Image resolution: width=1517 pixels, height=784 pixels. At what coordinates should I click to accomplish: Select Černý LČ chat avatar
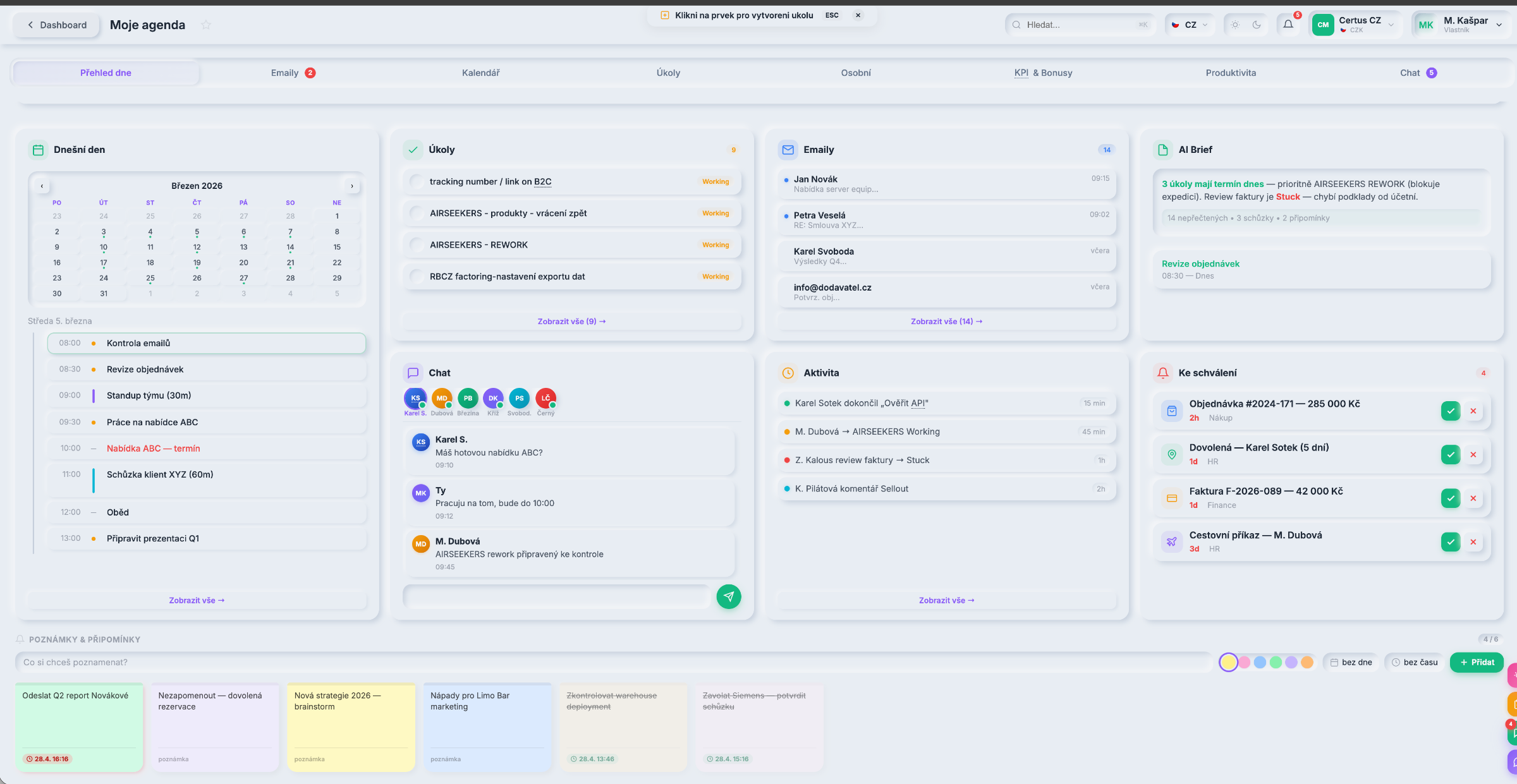[545, 398]
